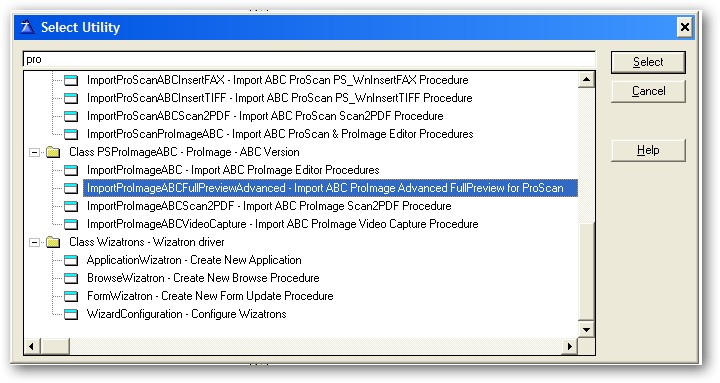Click the Cancel button
Image resolution: width=720 pixels, height=383 pixels.
click(x=648, y=91)
